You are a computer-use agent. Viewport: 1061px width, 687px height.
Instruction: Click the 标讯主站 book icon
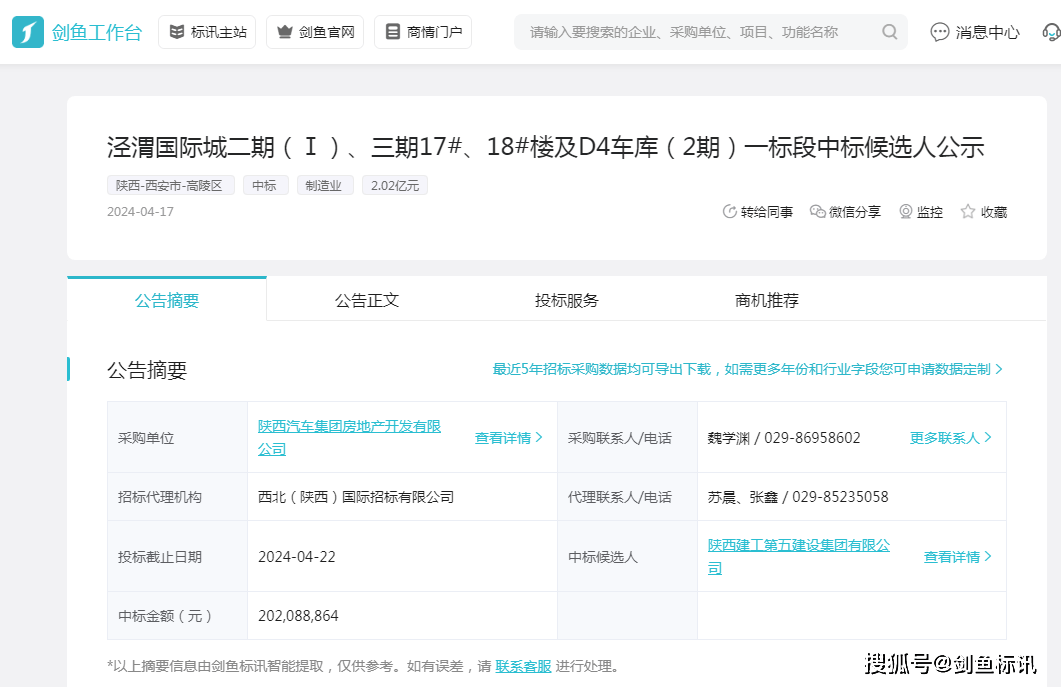177,32
